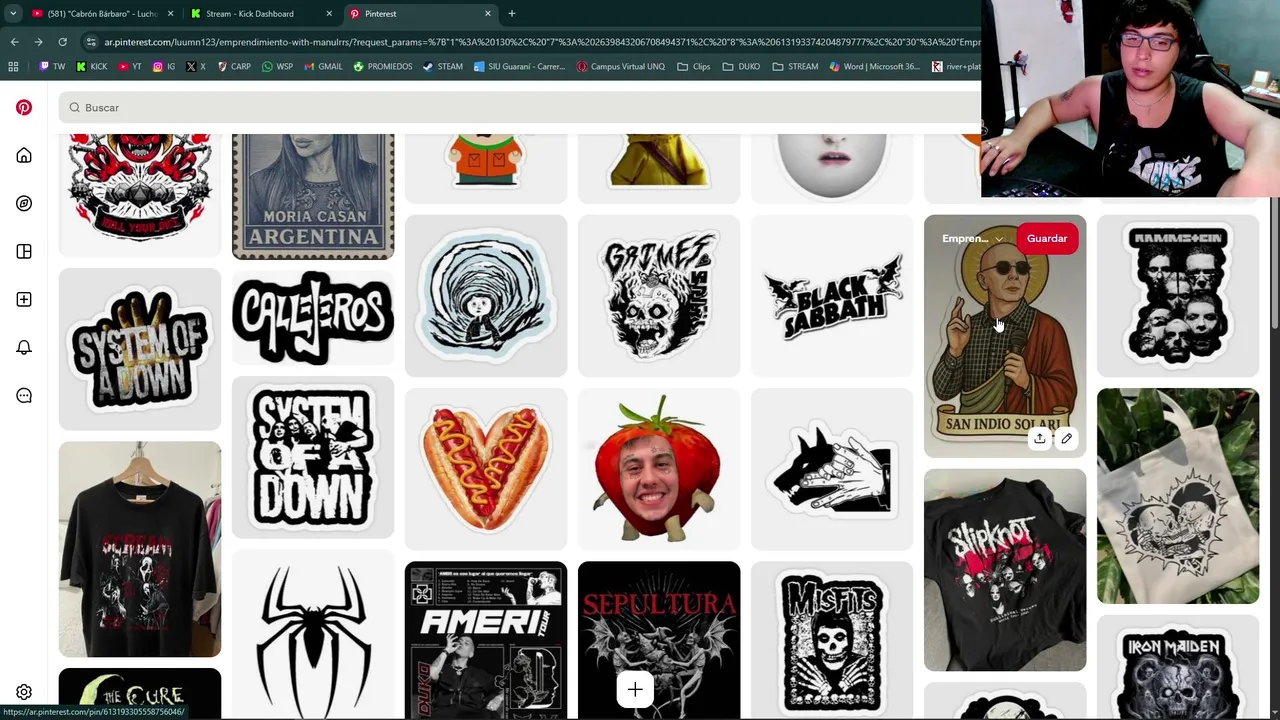Open the Moria Casan Argentina stamp pin

313,196
